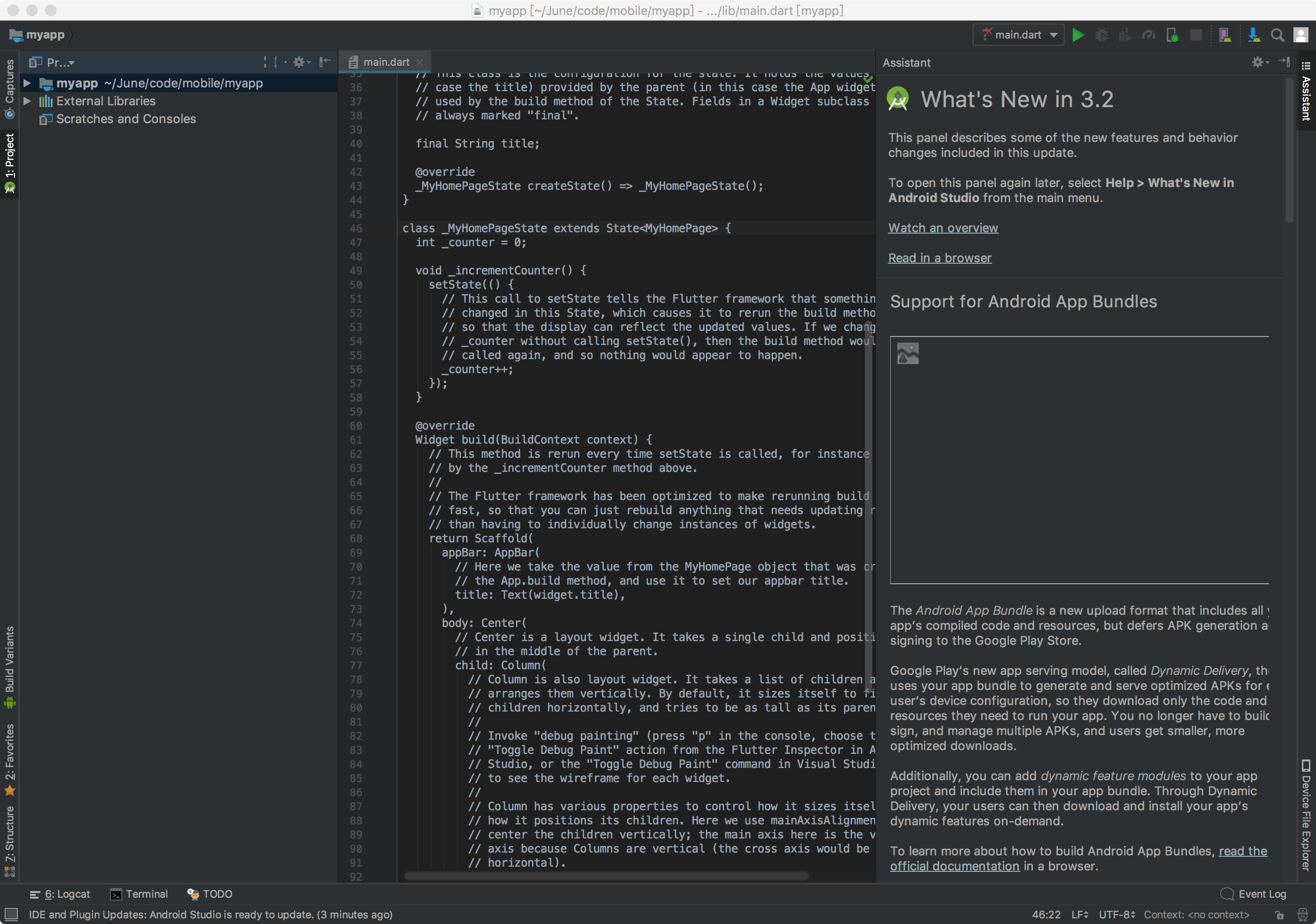Click the Search Everywhere magnifier icon

point(1277,35)
